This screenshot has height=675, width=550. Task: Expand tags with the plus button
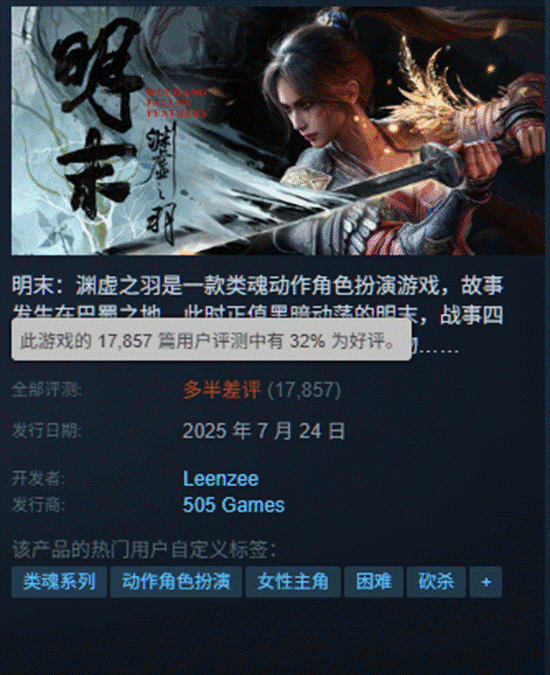click(x=486, y=582)
